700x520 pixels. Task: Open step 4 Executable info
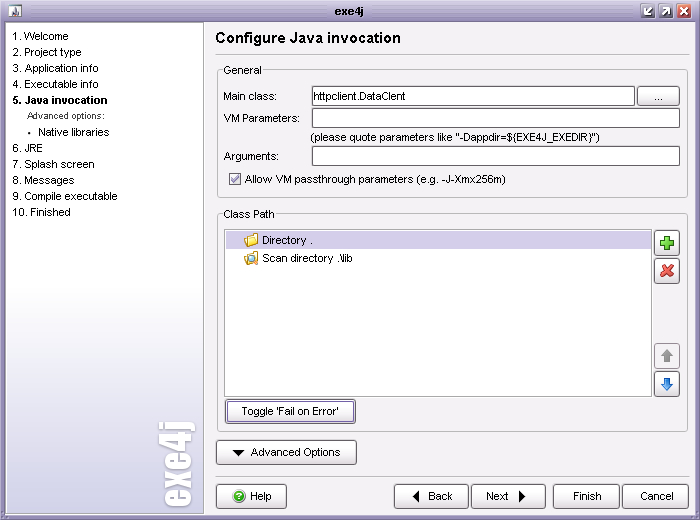coord(55,84)
